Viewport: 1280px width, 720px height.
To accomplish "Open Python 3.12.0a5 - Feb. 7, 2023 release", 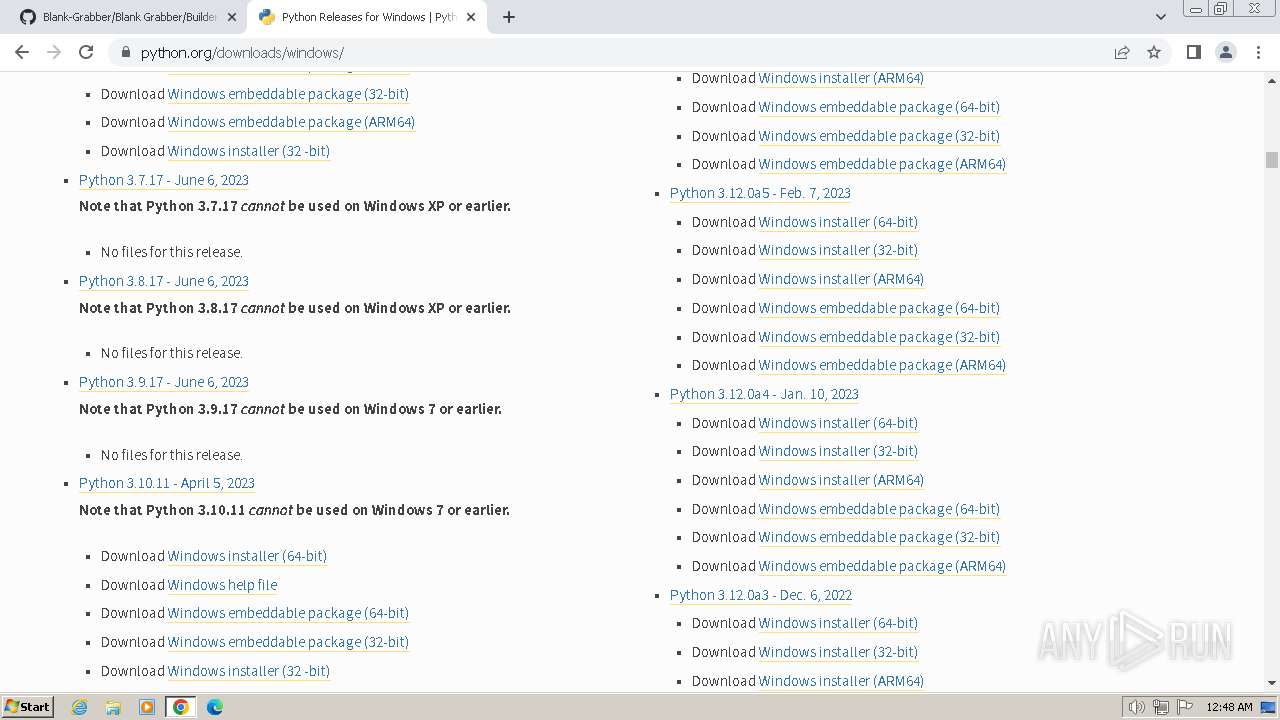I will [760, 193].
